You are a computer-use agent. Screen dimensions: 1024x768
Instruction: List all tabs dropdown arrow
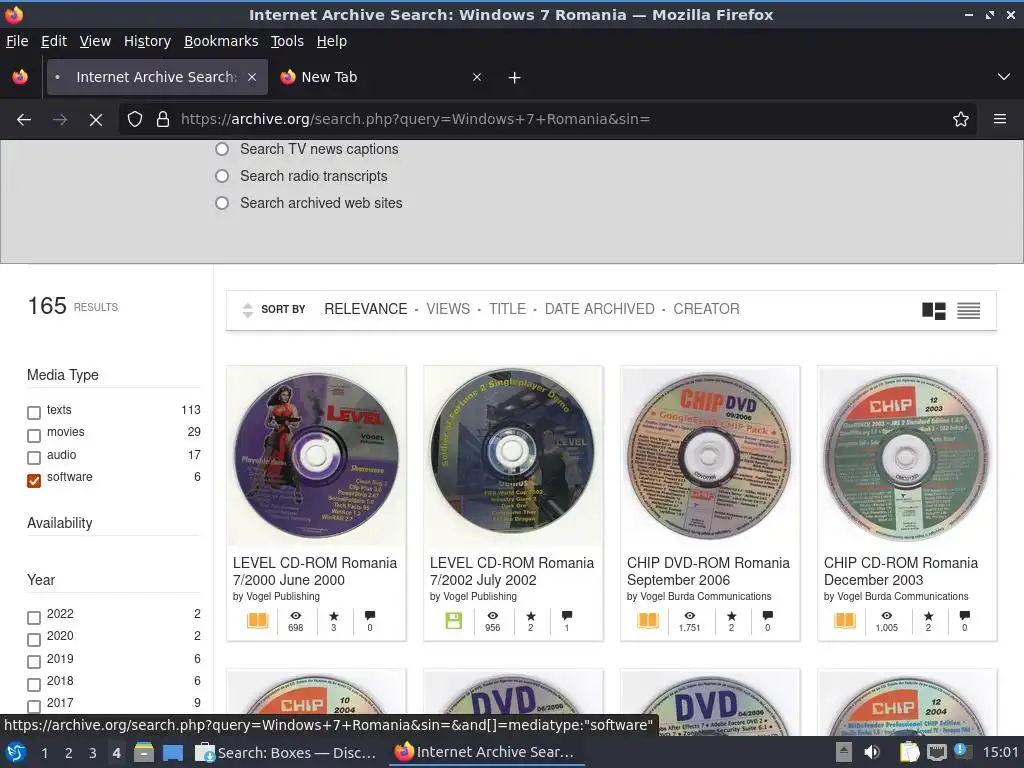coord(1004,77)
